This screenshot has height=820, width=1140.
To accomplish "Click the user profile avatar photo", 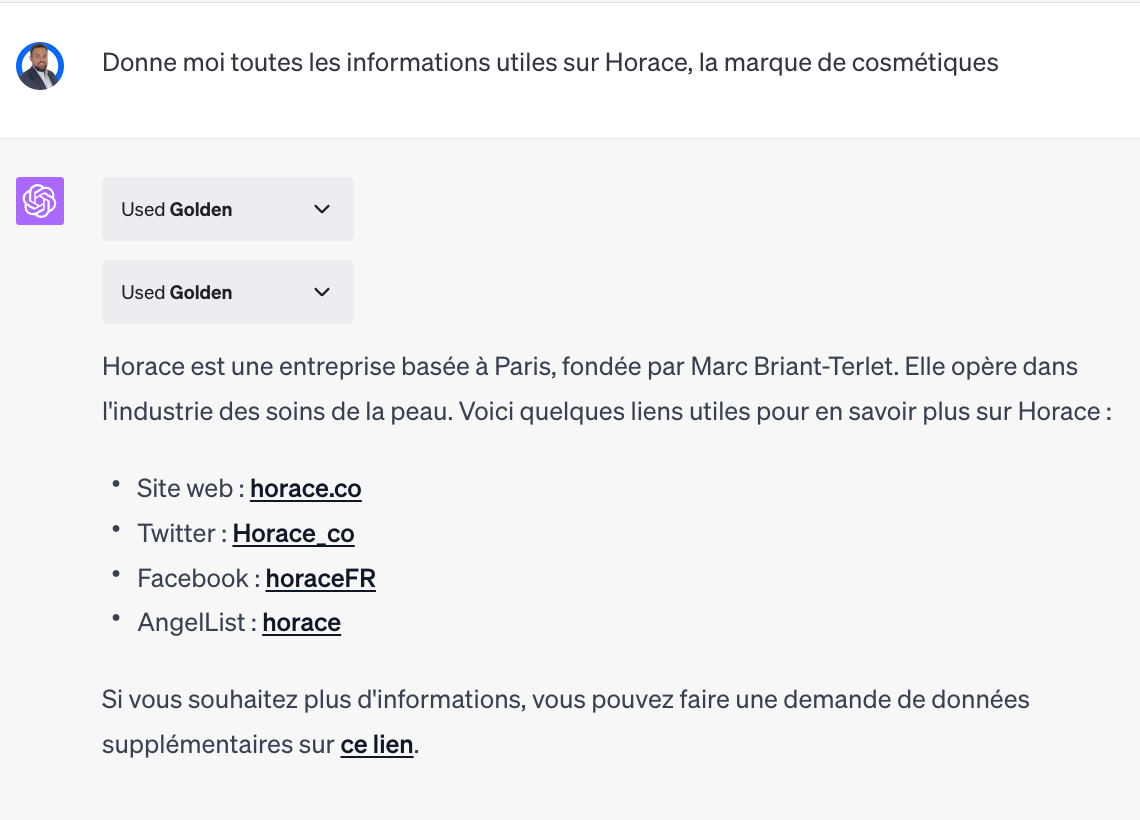I will coord(40,66).
